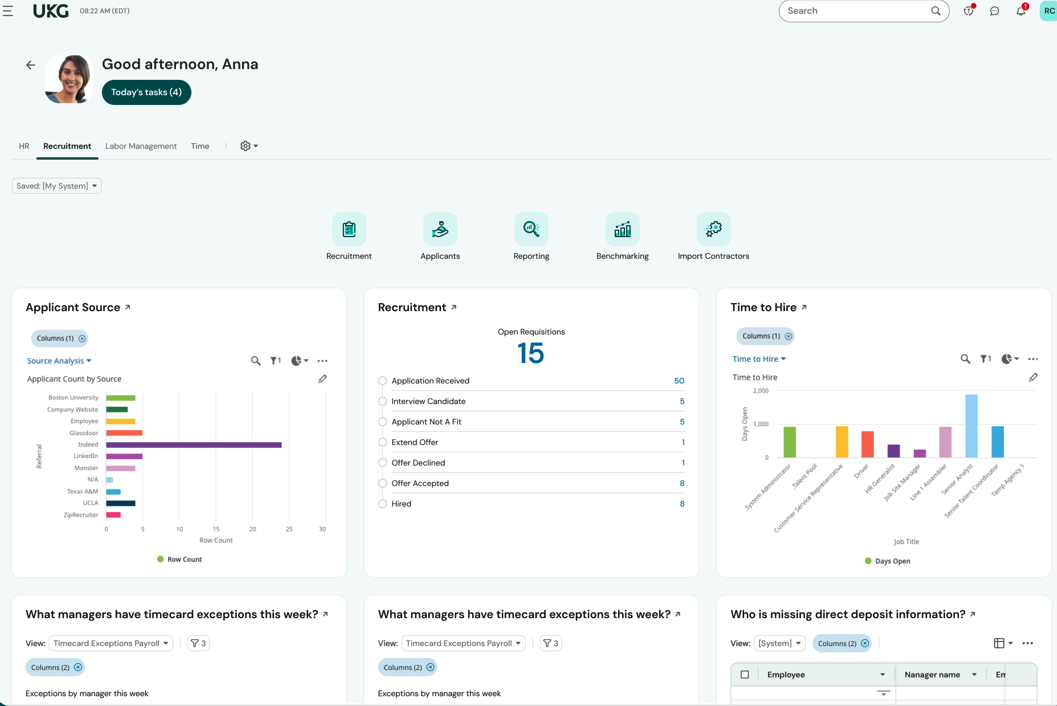Check the select-all checkbox beside Employee column
Viewport: 1057px width, 706px height.
pos(744,675)
